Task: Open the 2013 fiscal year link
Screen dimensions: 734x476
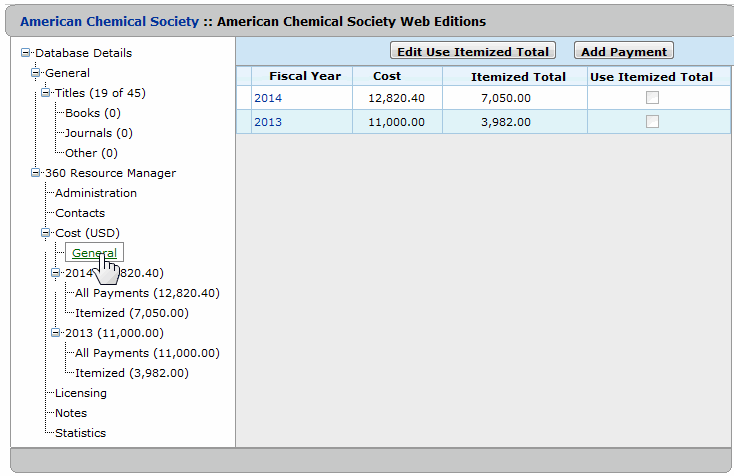Action: (x=268, y=121)
